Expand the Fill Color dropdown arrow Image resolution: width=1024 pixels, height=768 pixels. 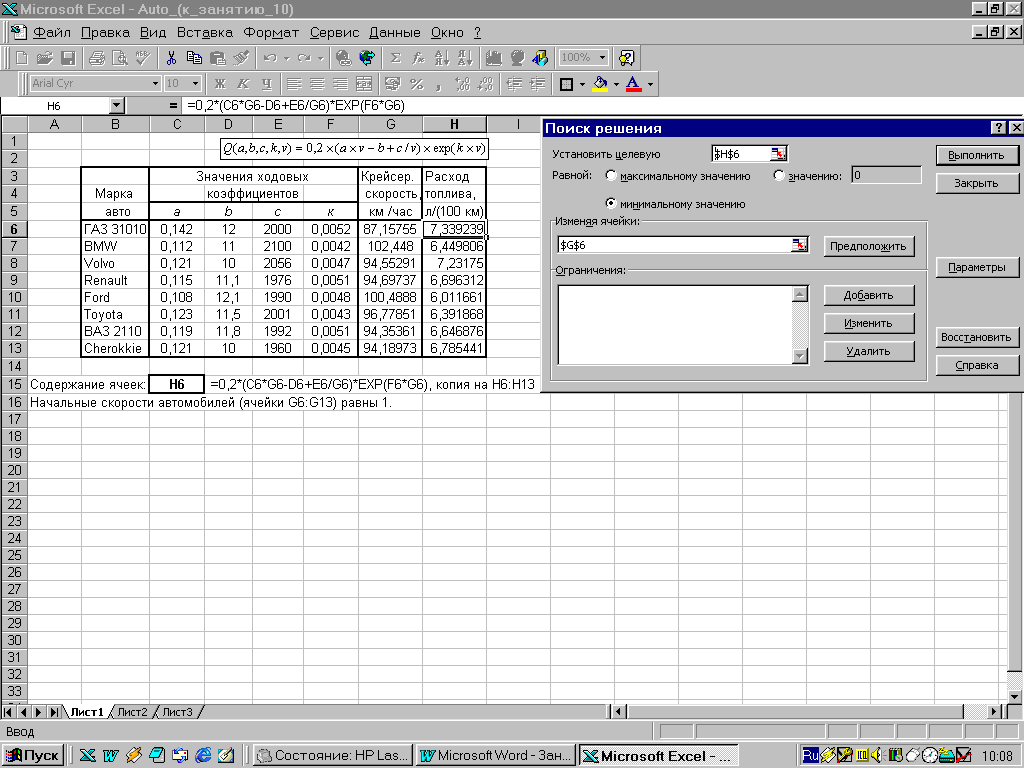616,84
